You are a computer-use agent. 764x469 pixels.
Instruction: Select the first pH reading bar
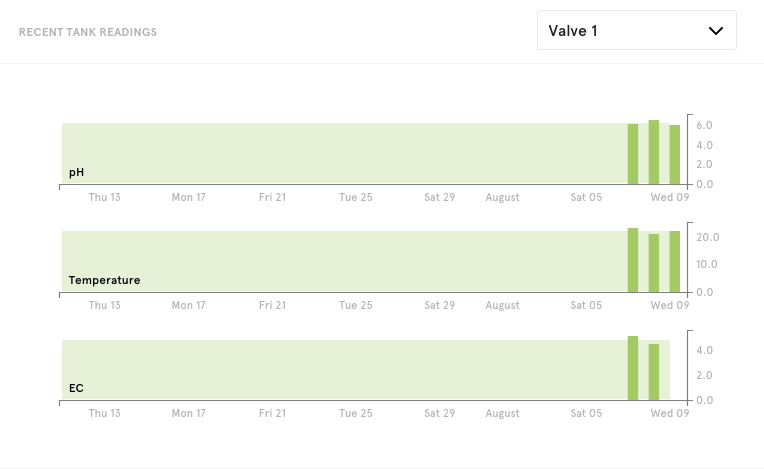tap(632, 154)
